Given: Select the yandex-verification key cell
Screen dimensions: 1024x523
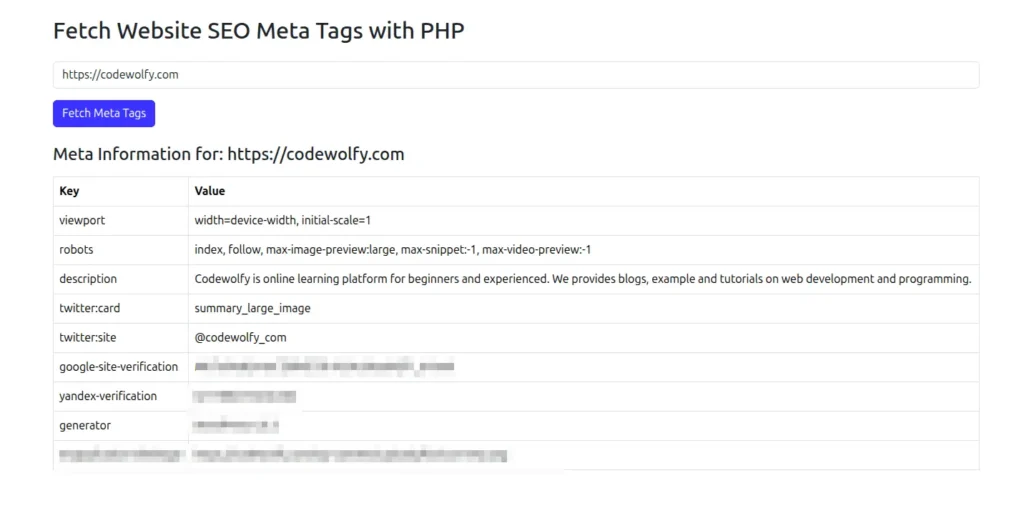Looking at the screenshot, I should tap(108, 396).
